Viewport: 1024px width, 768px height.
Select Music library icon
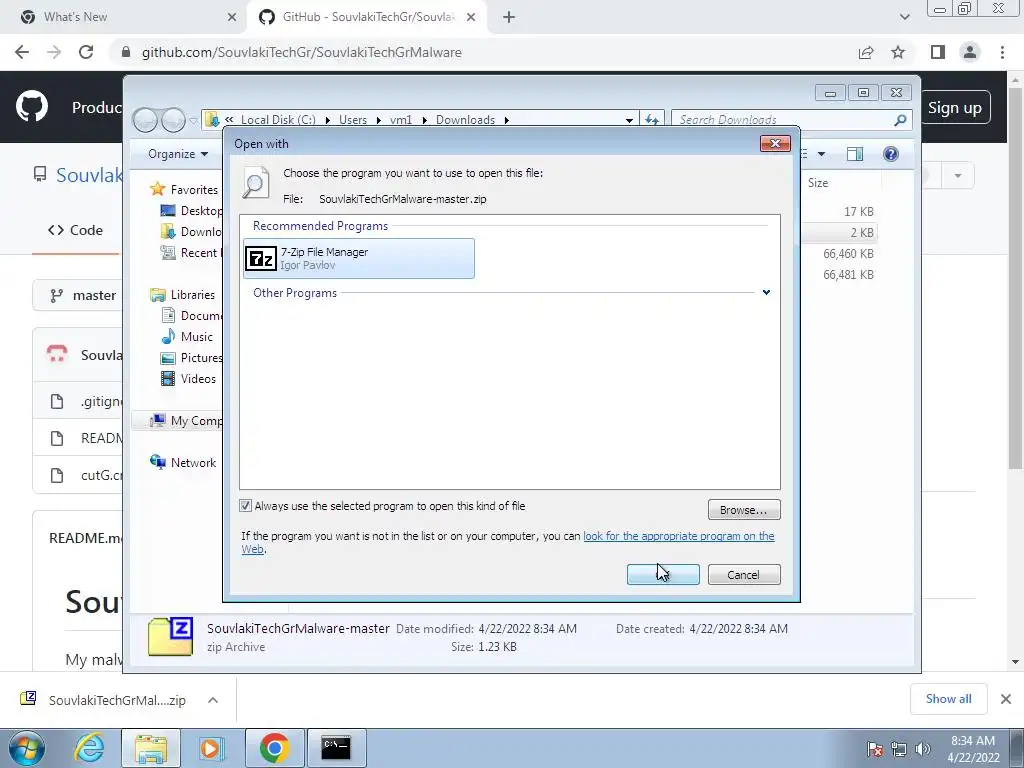pos(168,336)
